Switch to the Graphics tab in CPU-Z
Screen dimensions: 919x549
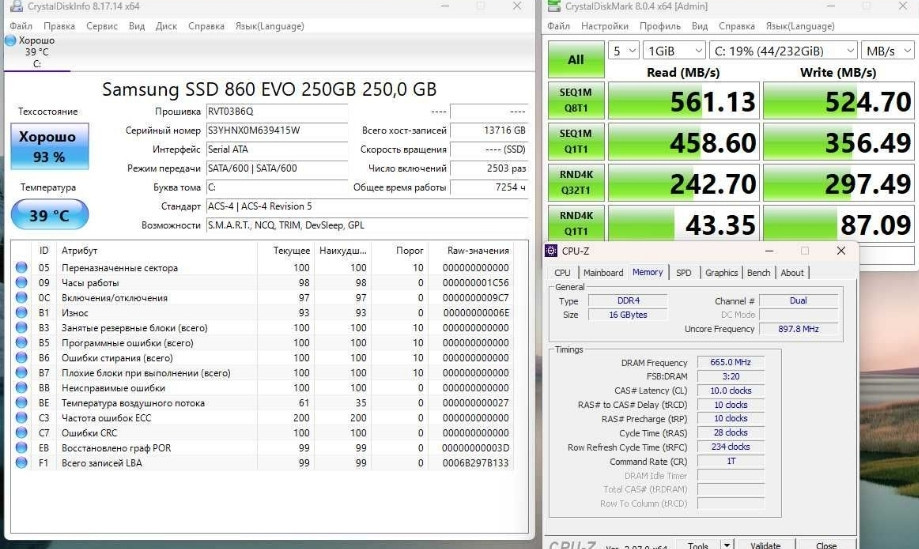click(x=721, y=272)
